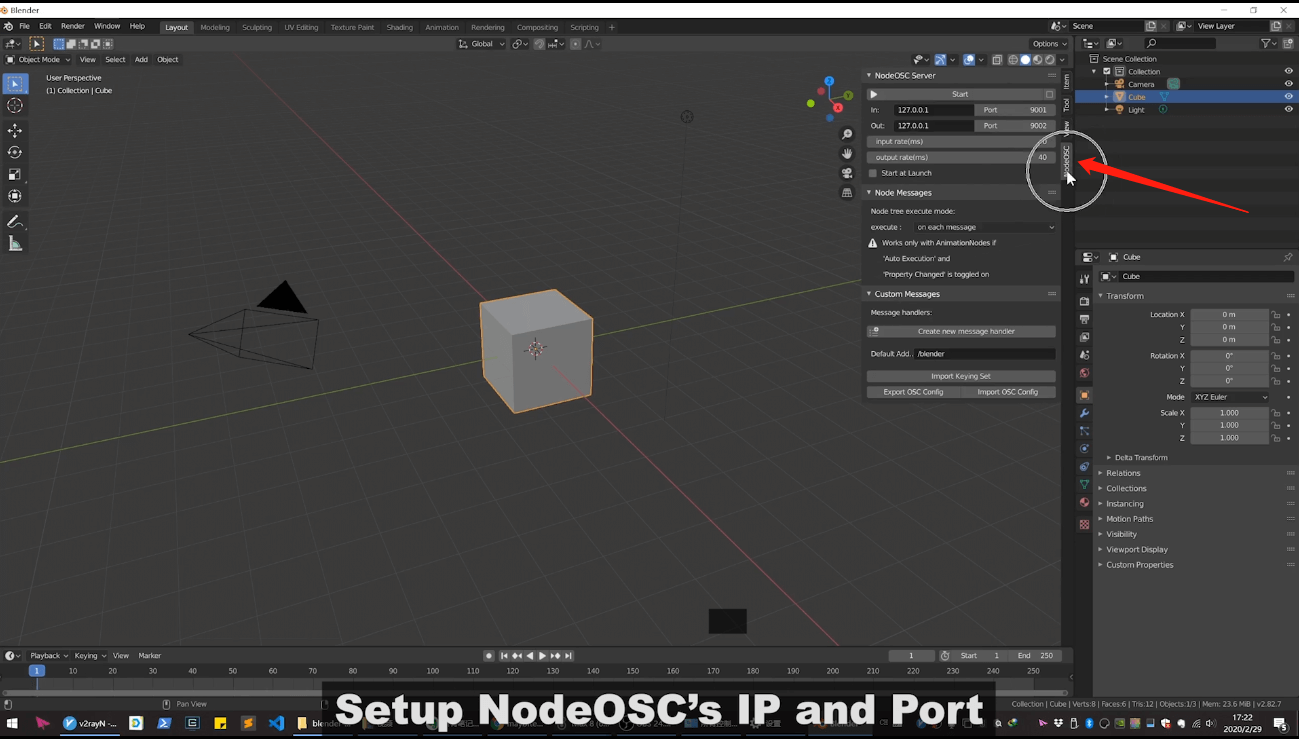The image size is (1299, 739).
Task: Switch perspective/orthographic grid gizmo icon
Action: (847, 193)
